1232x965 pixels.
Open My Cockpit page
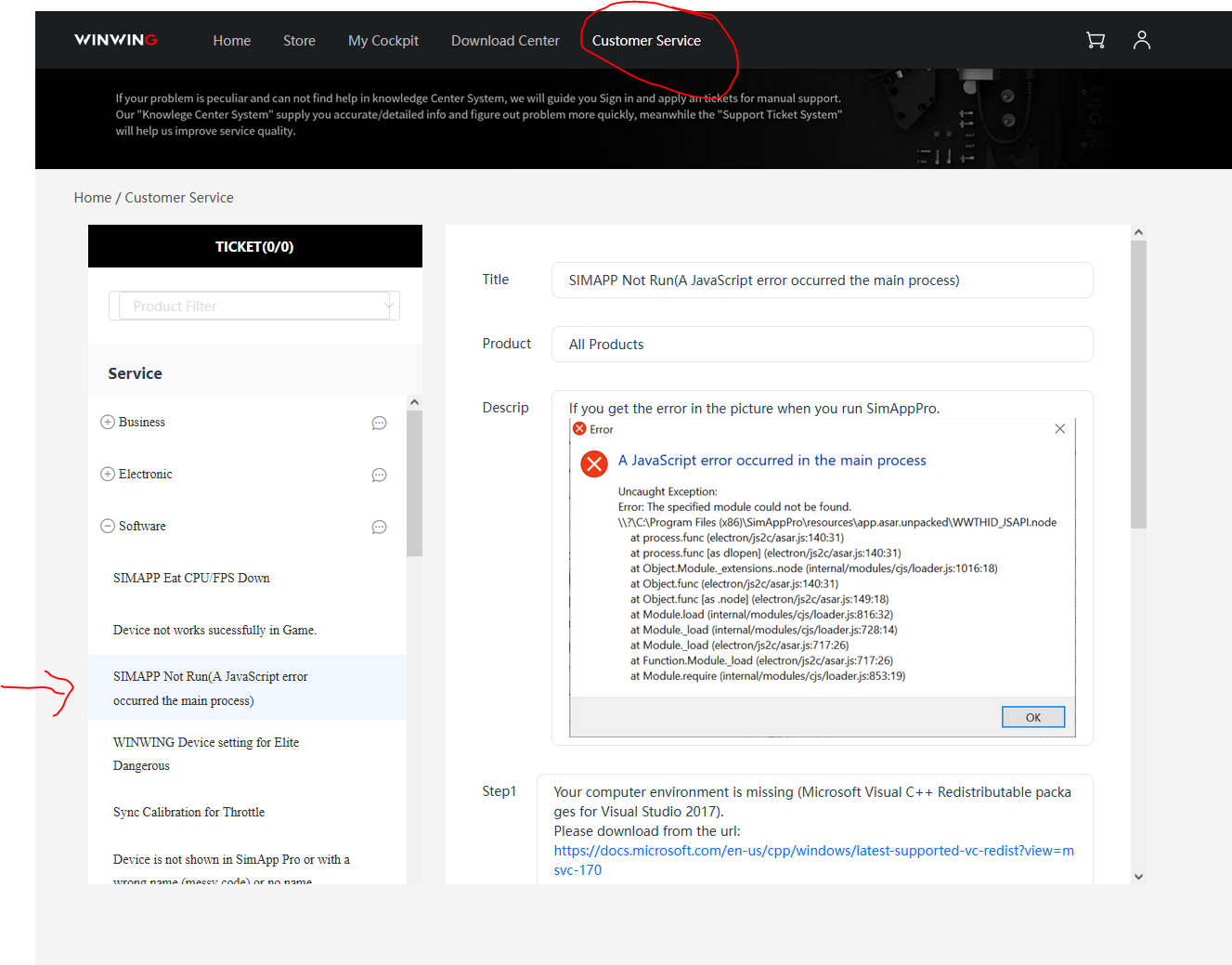coord(383,41)
